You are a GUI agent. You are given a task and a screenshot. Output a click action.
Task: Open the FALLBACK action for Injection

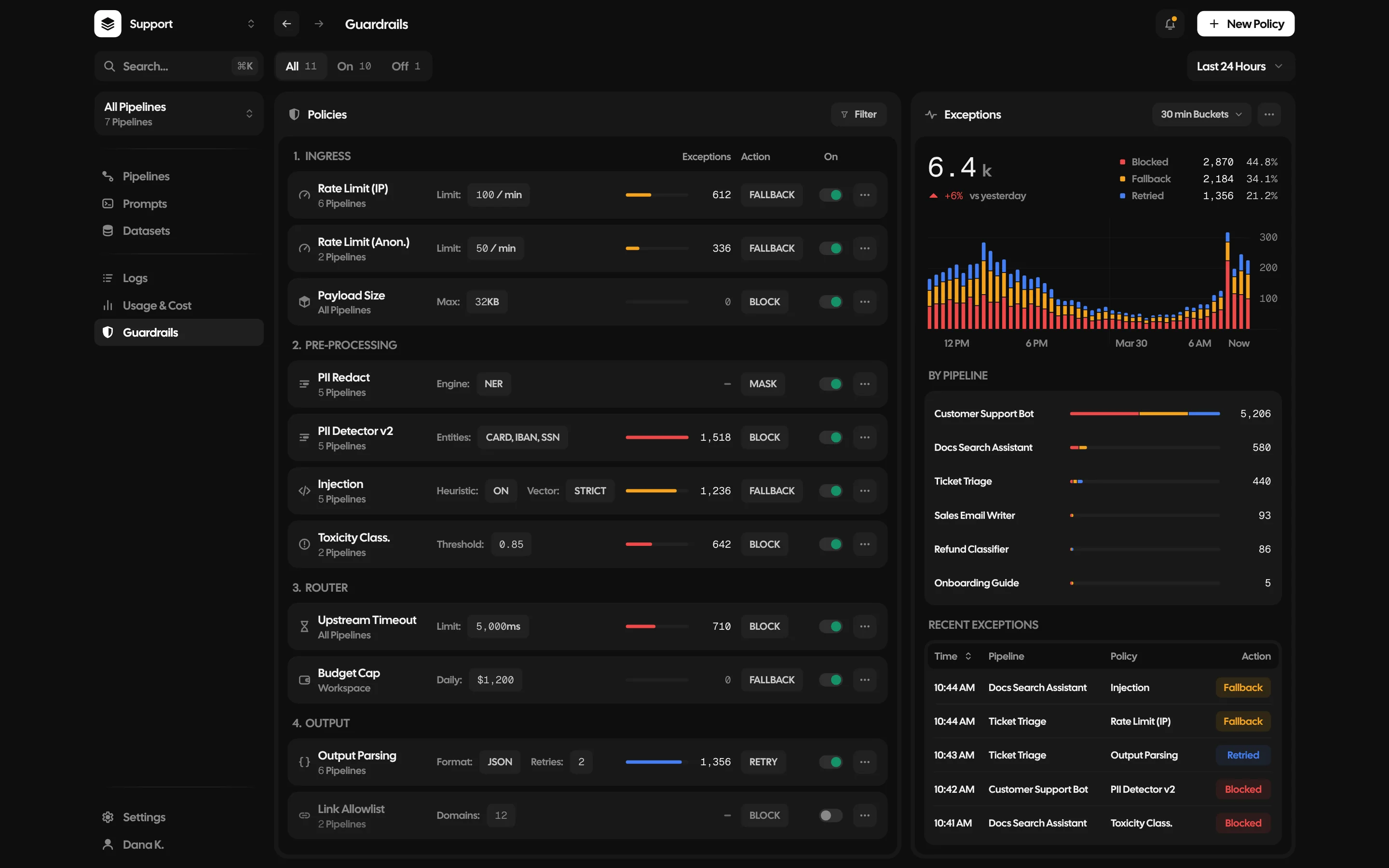pos(771,491)
